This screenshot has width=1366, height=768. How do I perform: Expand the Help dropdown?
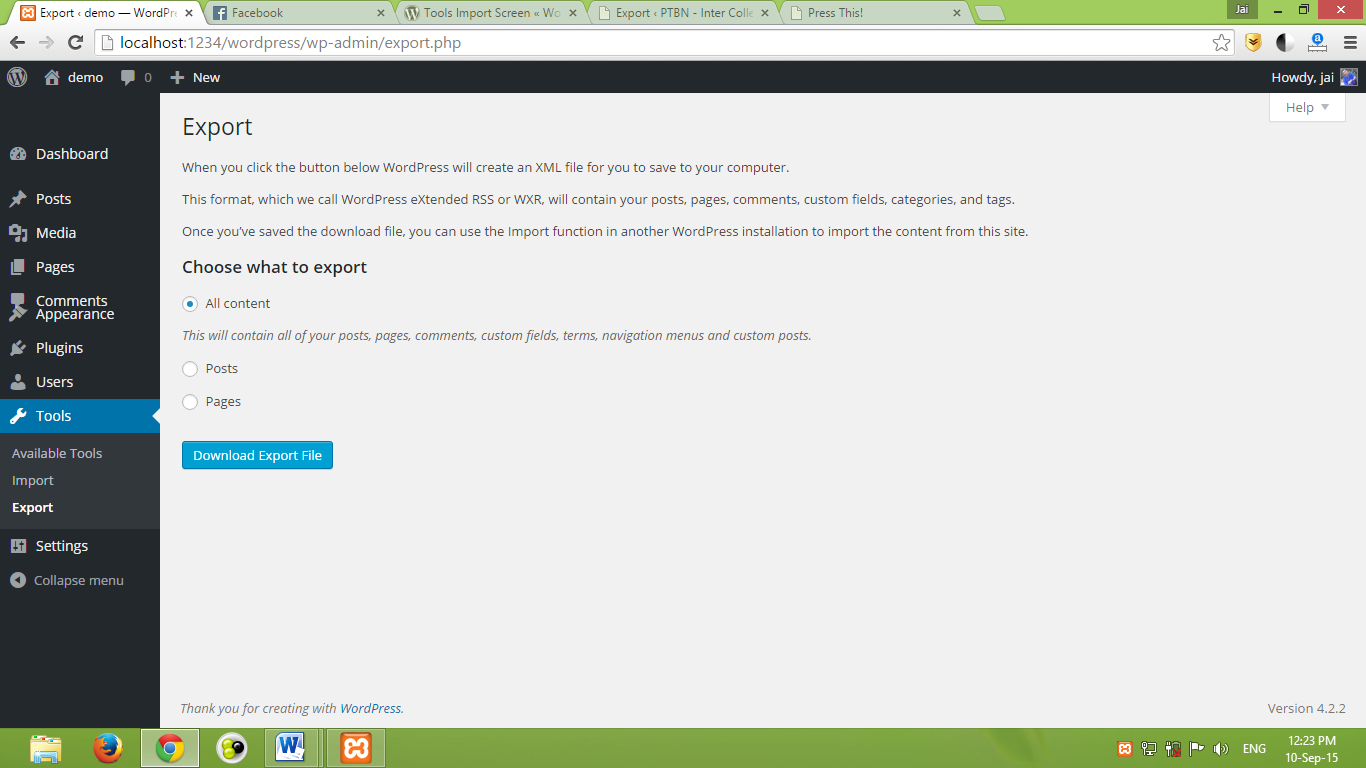pyautogui.click(x=1307, y=107)
